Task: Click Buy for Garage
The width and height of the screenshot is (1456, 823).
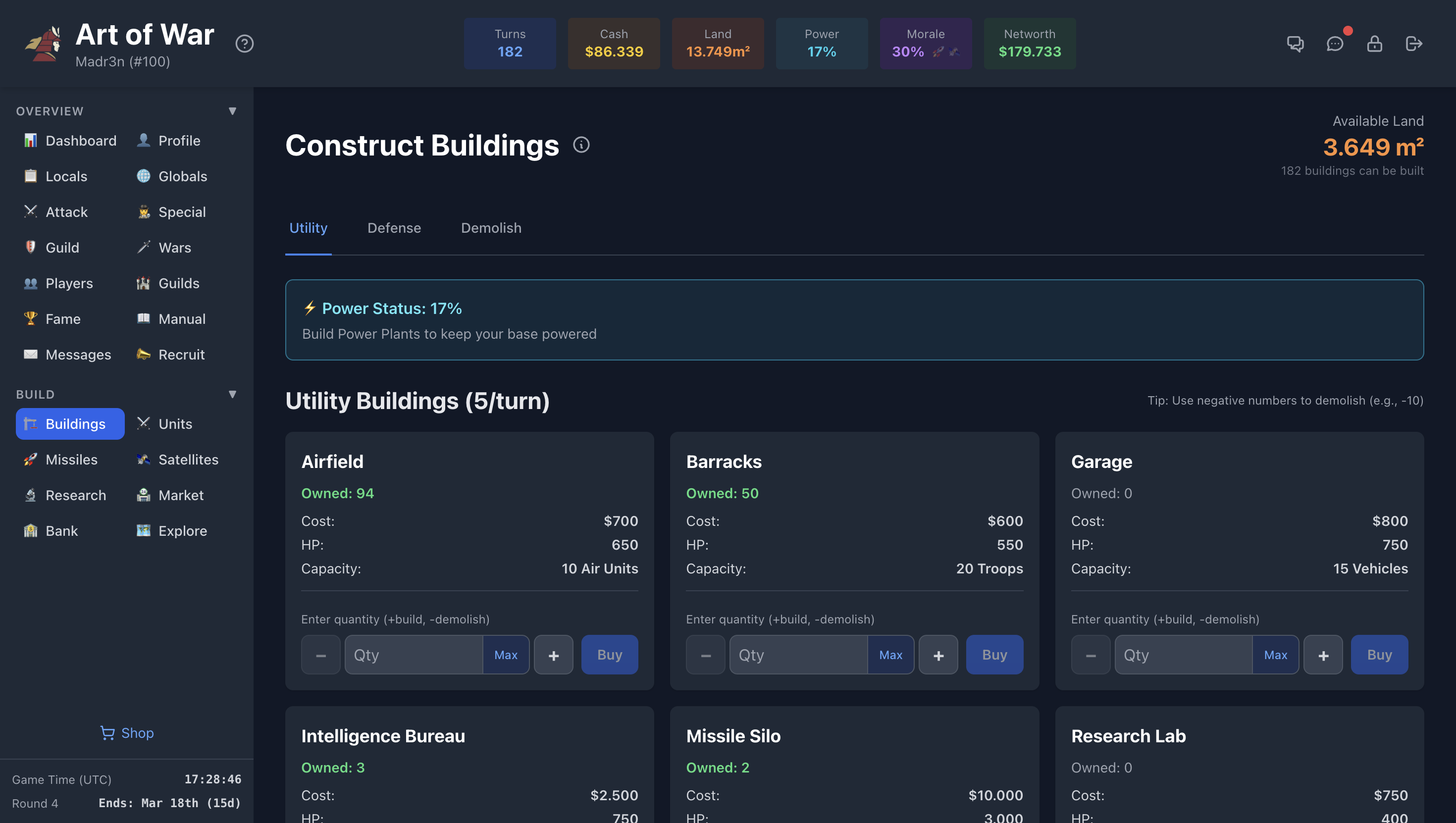Action: click(1379, 655)
